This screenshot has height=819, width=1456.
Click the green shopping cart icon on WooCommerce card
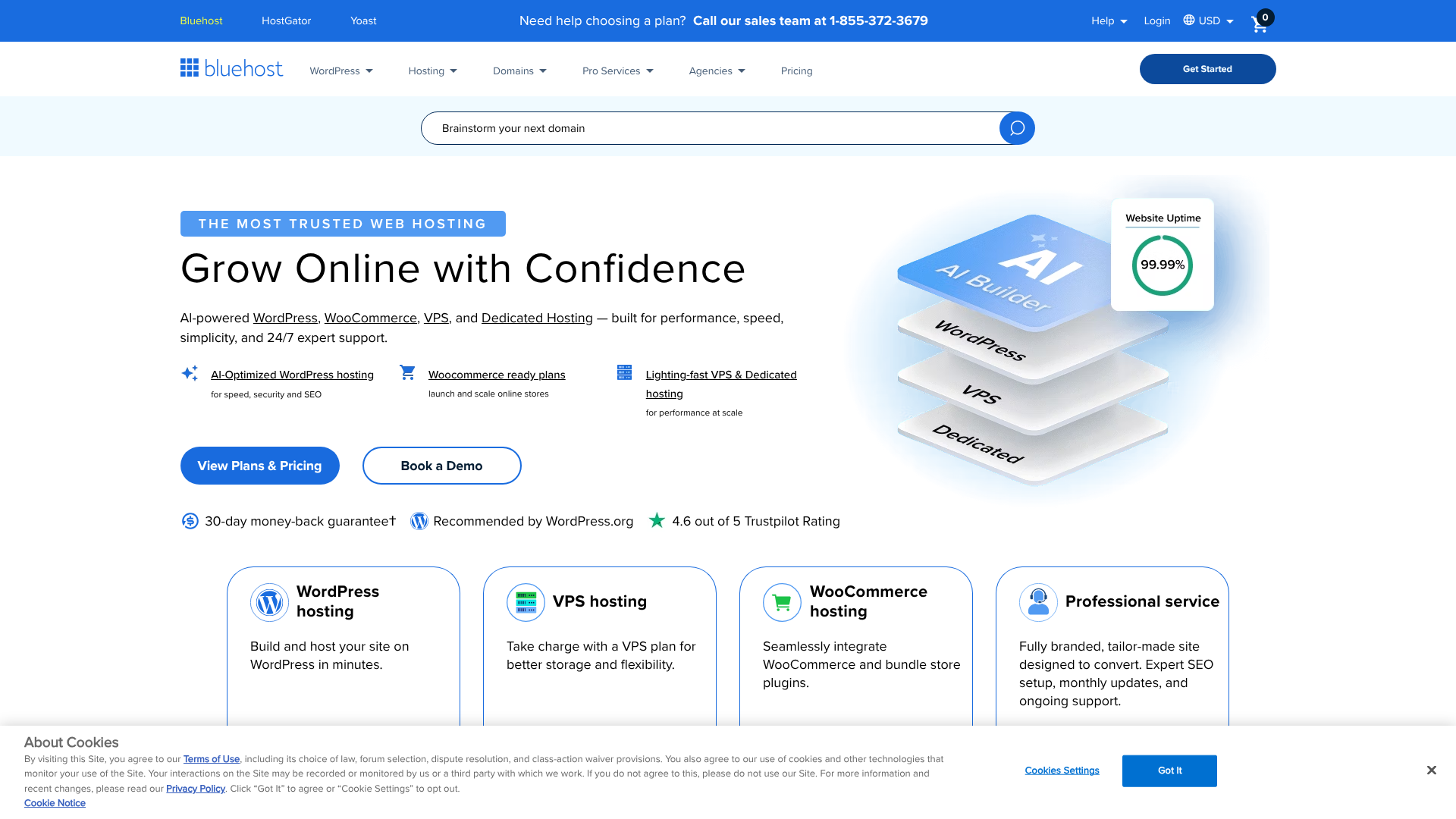782,602
